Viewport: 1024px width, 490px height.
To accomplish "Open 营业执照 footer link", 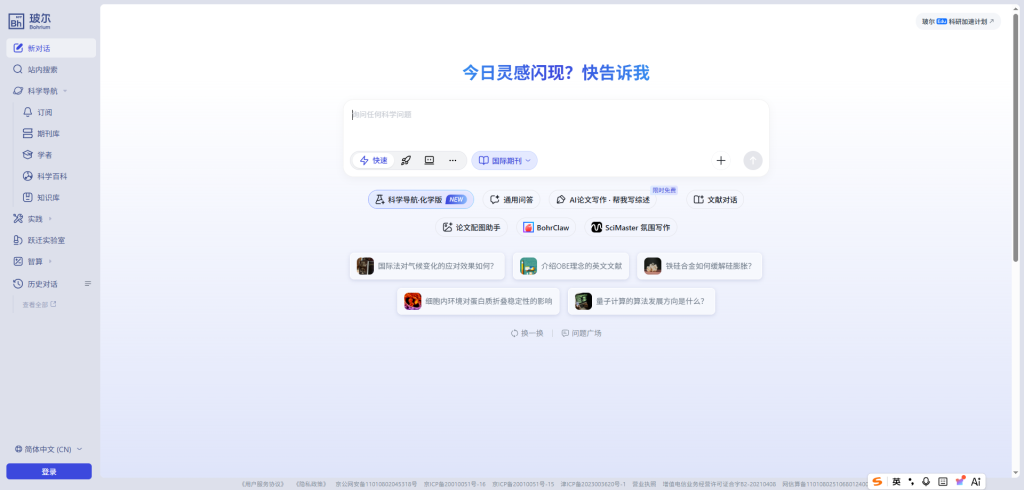I will pos(645,484).
